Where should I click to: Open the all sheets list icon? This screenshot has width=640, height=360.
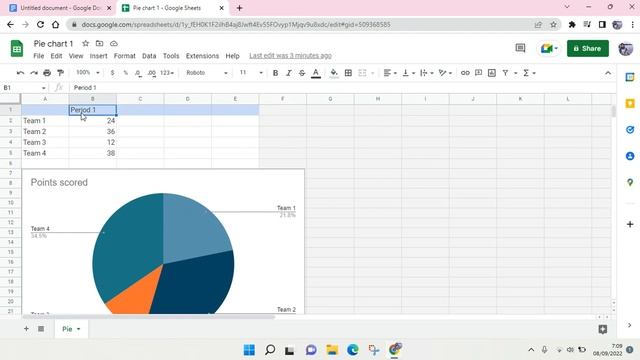pyautogui.click(x=41, y=329)
